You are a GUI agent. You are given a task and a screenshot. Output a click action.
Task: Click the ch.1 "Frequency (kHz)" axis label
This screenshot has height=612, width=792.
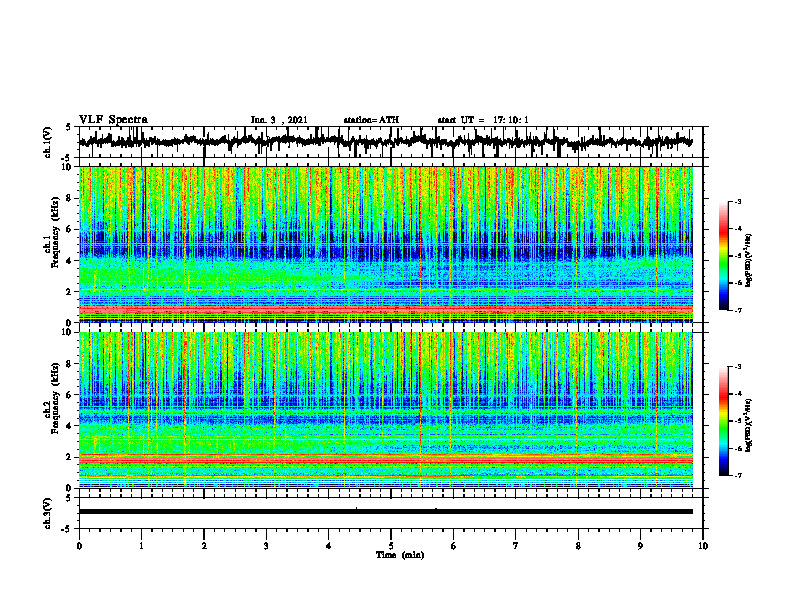tap(55, 233)
